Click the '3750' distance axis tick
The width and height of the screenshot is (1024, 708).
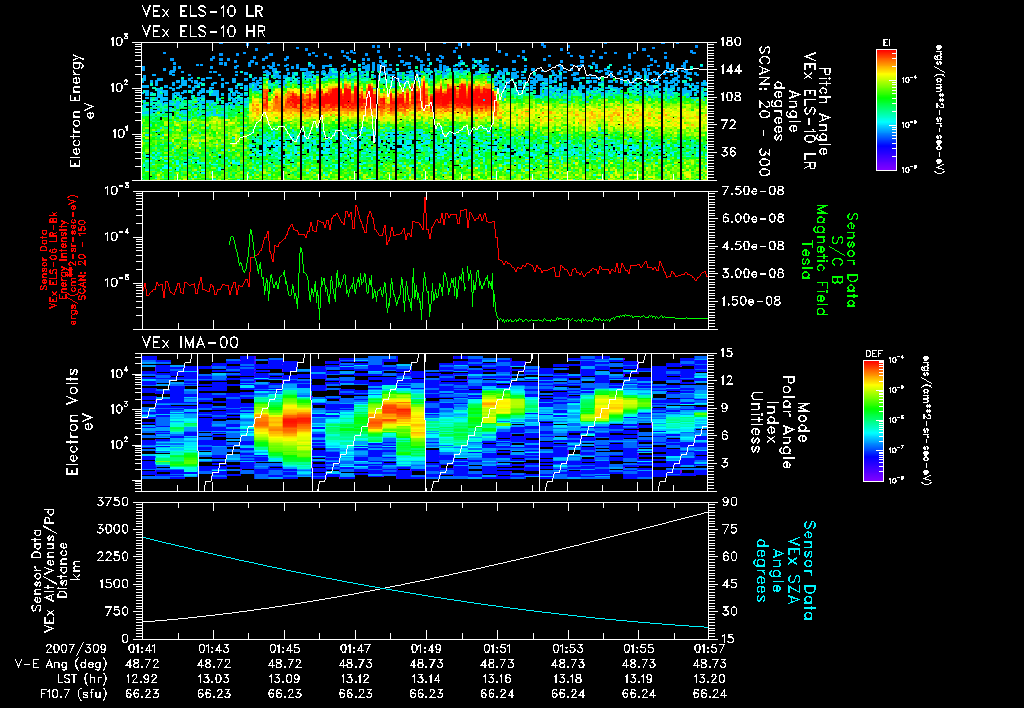pos(112,502)
